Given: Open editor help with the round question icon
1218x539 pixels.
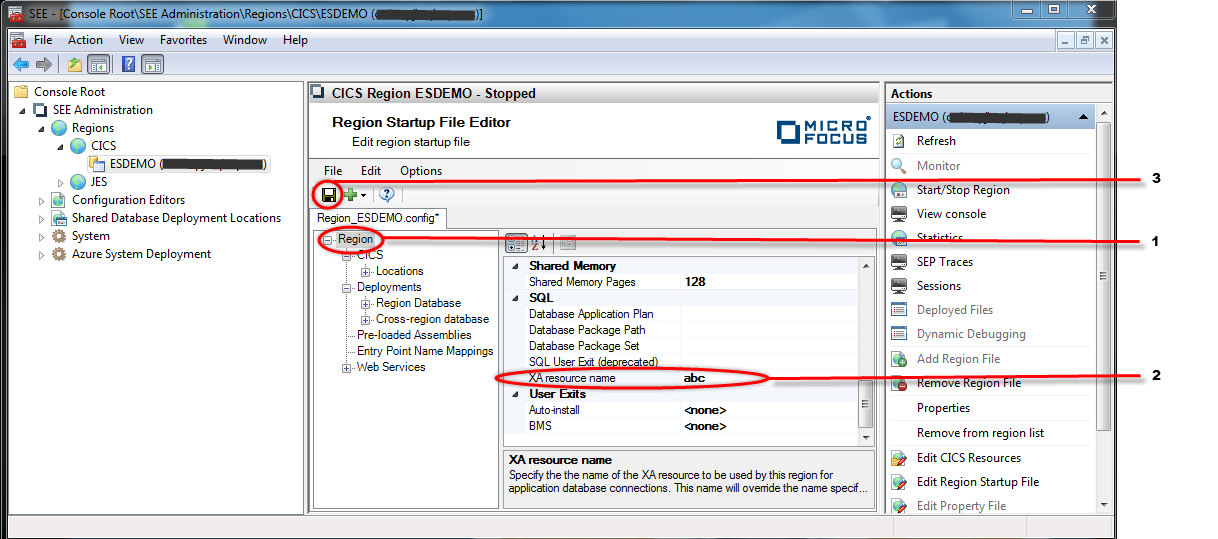Looking at the screenshot, I should (387, 195).
